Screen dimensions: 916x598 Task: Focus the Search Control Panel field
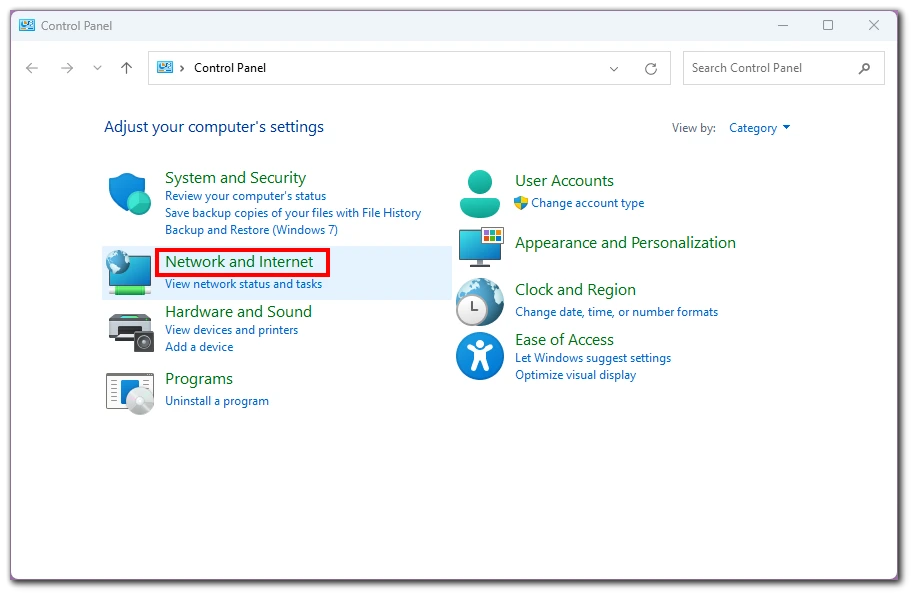pos(783,68)
